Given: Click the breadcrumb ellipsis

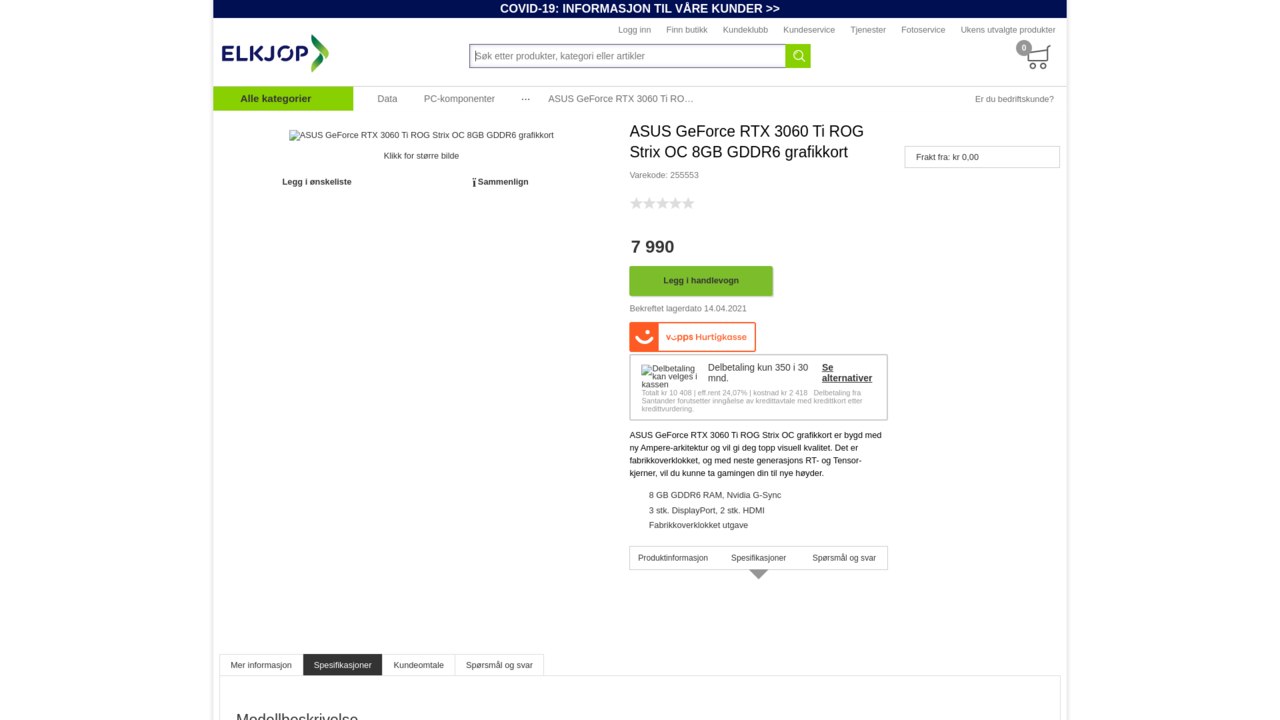Looking at the screenshot, I should (x=526, y=99).
